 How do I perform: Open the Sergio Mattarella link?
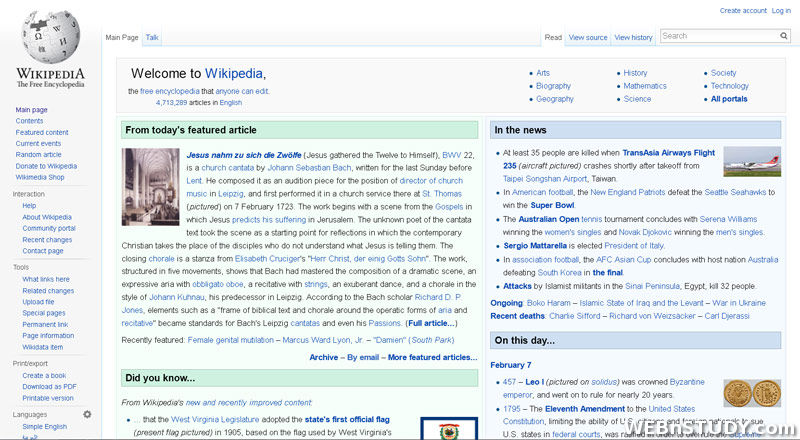click(x=535, y=246)
